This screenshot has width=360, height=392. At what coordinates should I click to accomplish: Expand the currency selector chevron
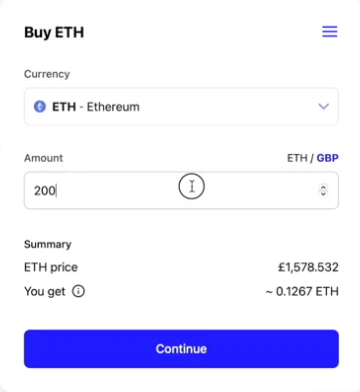coord(323,106)
